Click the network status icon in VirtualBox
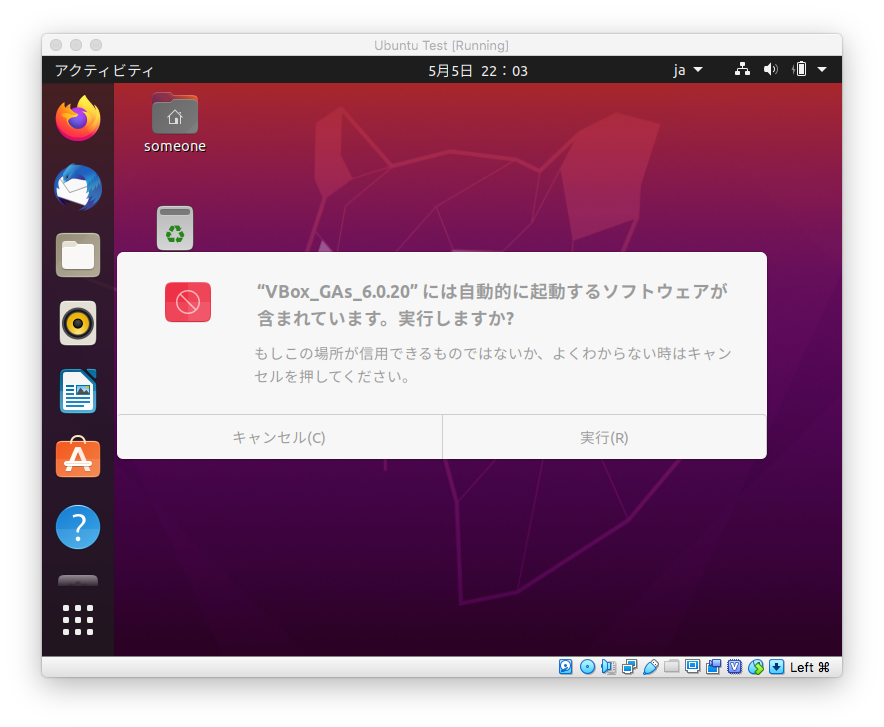Screen dimensions: 884x727 630,666
